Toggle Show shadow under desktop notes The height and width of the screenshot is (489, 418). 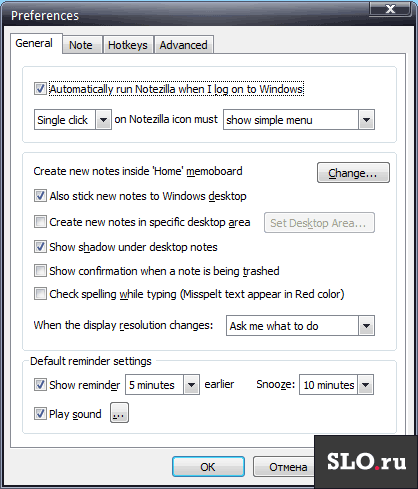click(x=40, y=247)
